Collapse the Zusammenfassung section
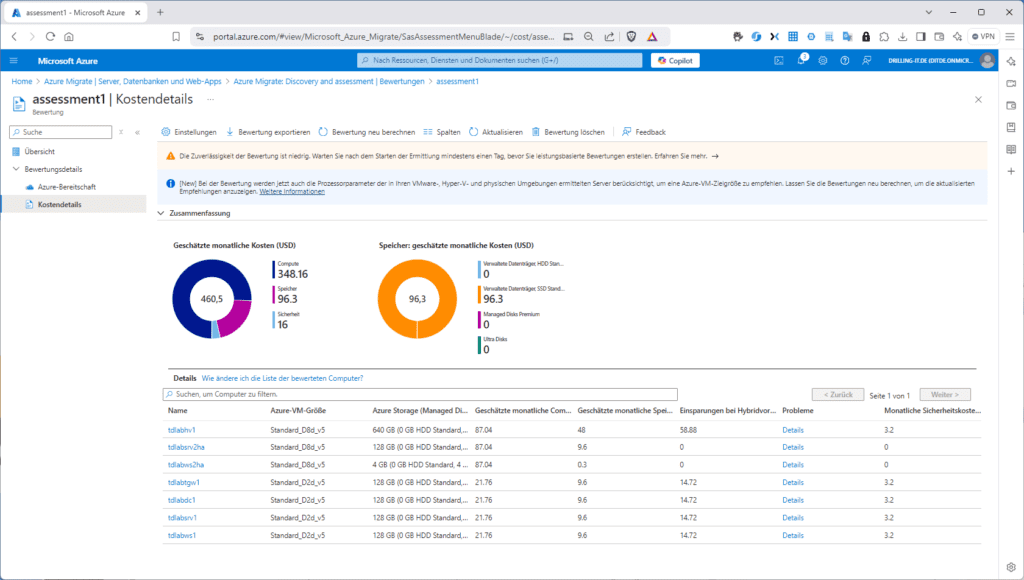1024x580 pixels. (x=161, y=213)
